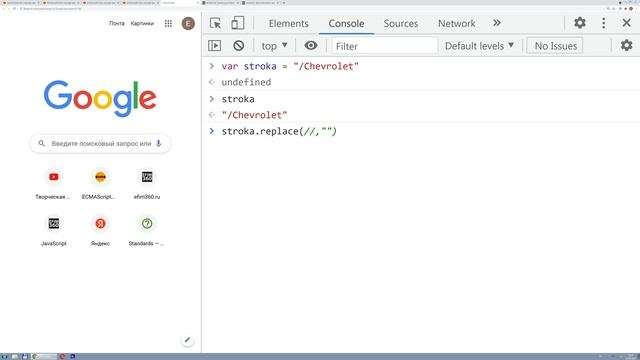640x360 pixels.
Task: Toggle the device toolbar icon
Action: (238, 23)
